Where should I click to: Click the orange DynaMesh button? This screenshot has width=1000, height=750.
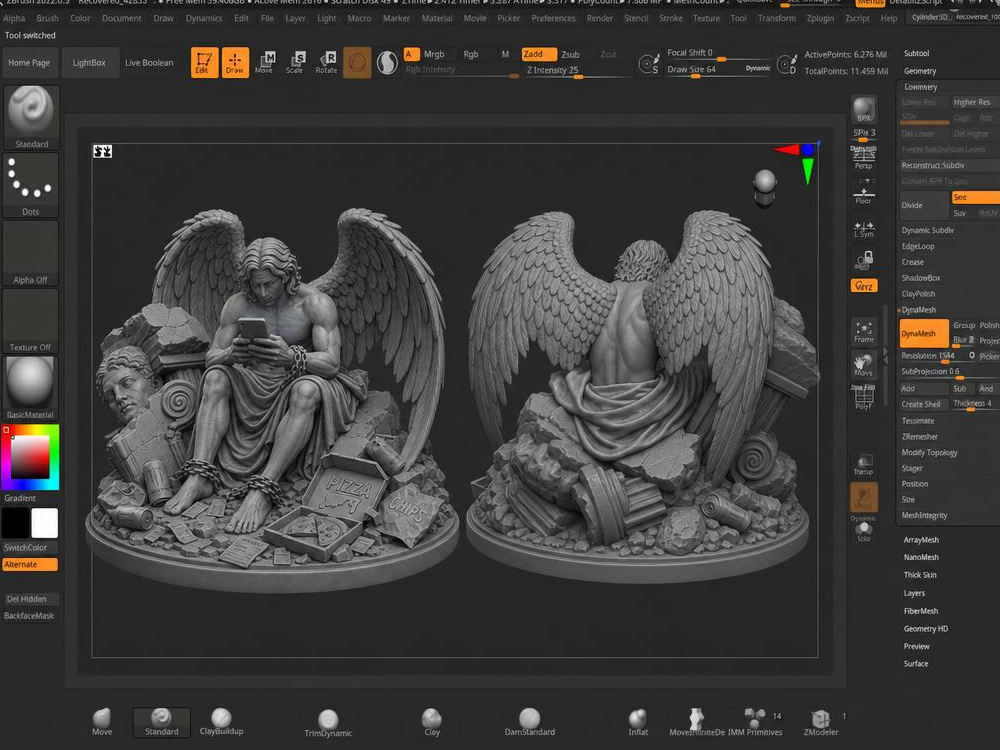click(x=923, y=334)
